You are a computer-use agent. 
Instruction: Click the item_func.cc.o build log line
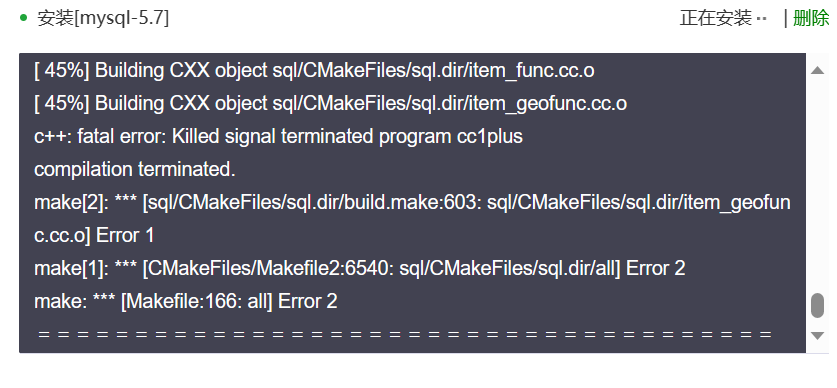point(314,70)
